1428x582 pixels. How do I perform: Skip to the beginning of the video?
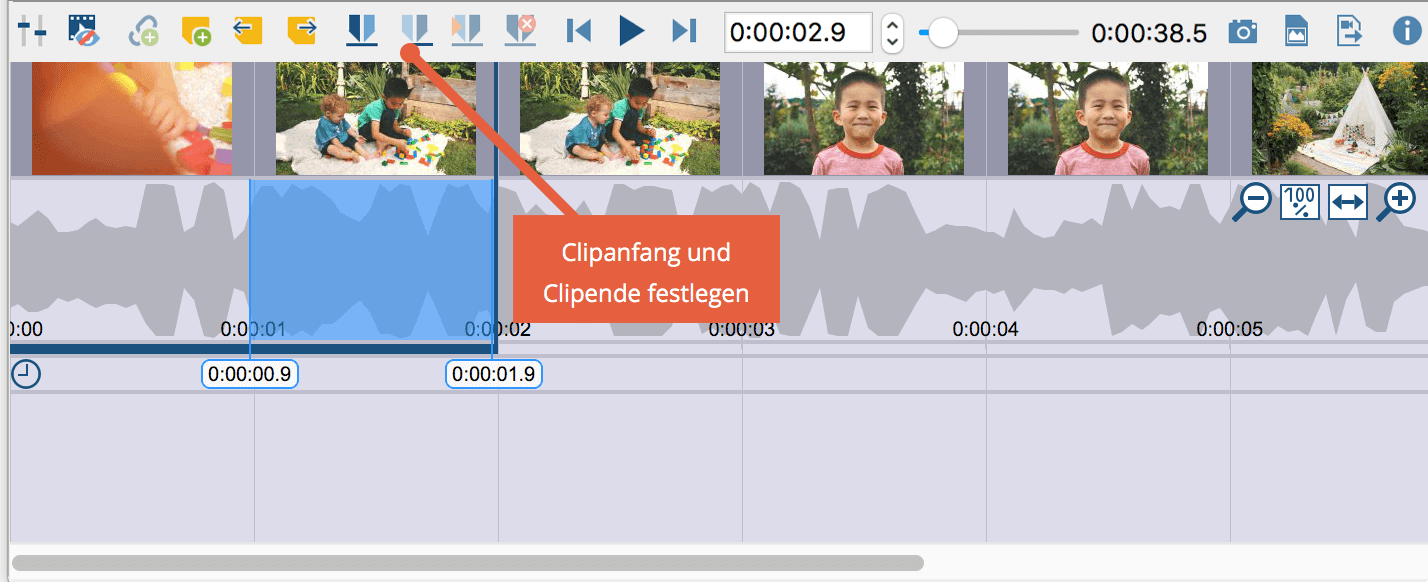578,31
